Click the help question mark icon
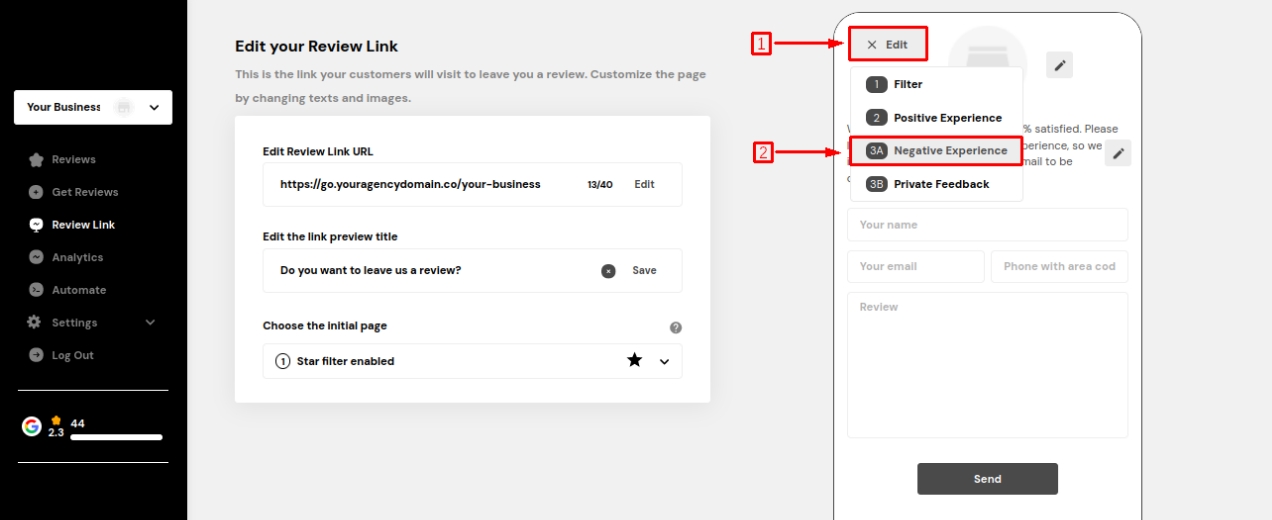Screen dimensions: 1272x520 point(676,327)
